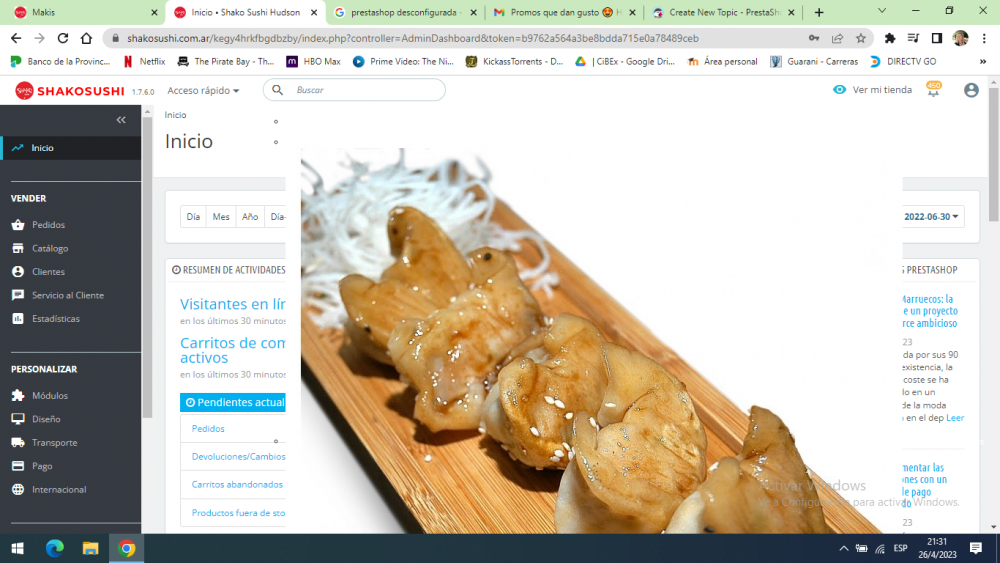This screenshot has width=1000, height=563.
Task: Click the Ver mi tienda eye icon
Action: [x=839, y=90]
